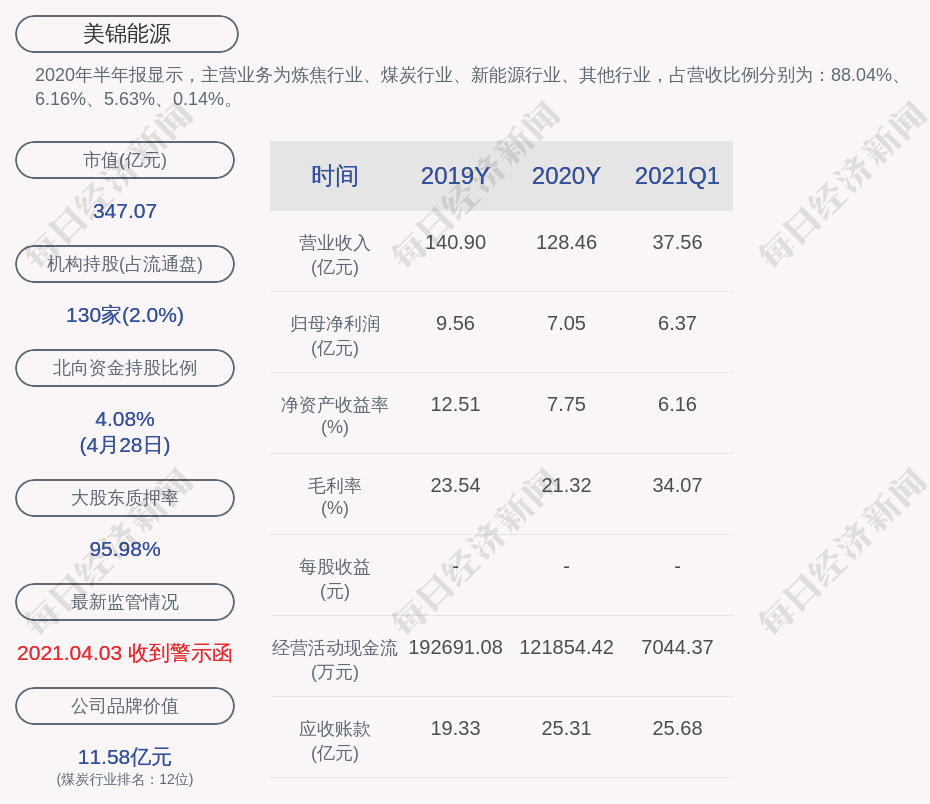The height and width of the screenshot is (804, 930).
Task: Click the 347.07 market value figure
Action: (125, 211)
